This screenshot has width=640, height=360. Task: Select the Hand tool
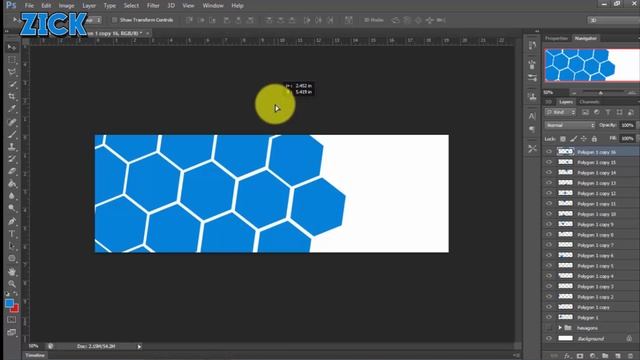pyautogui.click(x=12, y=271)
